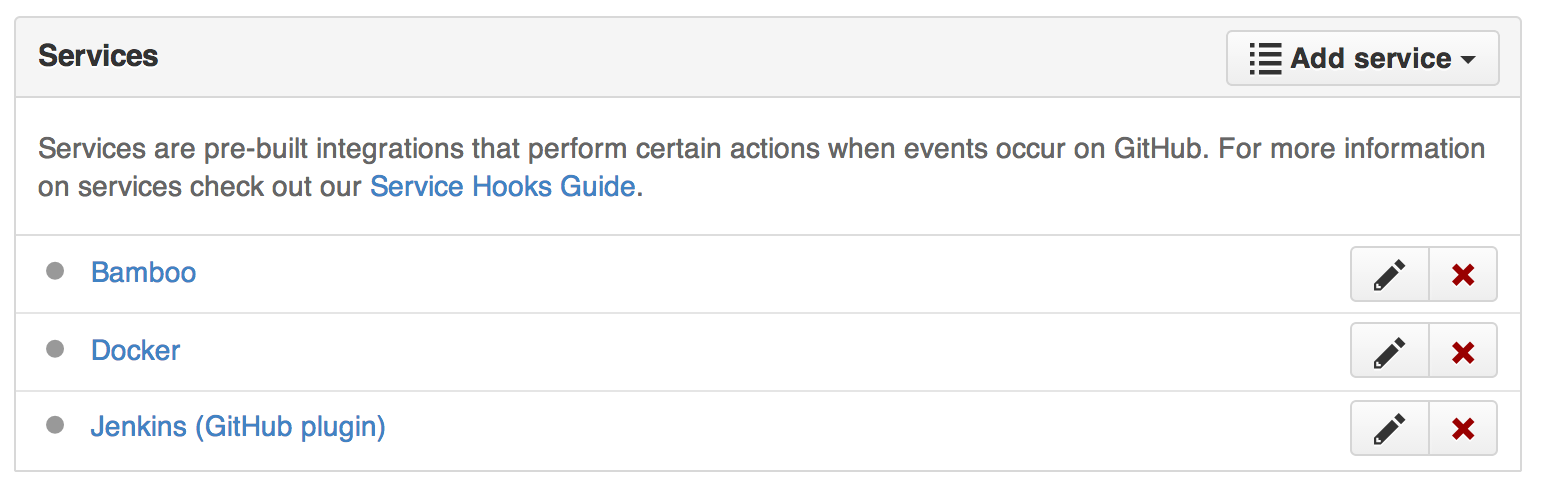
Task: Open the Bamboo service link
Action: click(143, 272)
